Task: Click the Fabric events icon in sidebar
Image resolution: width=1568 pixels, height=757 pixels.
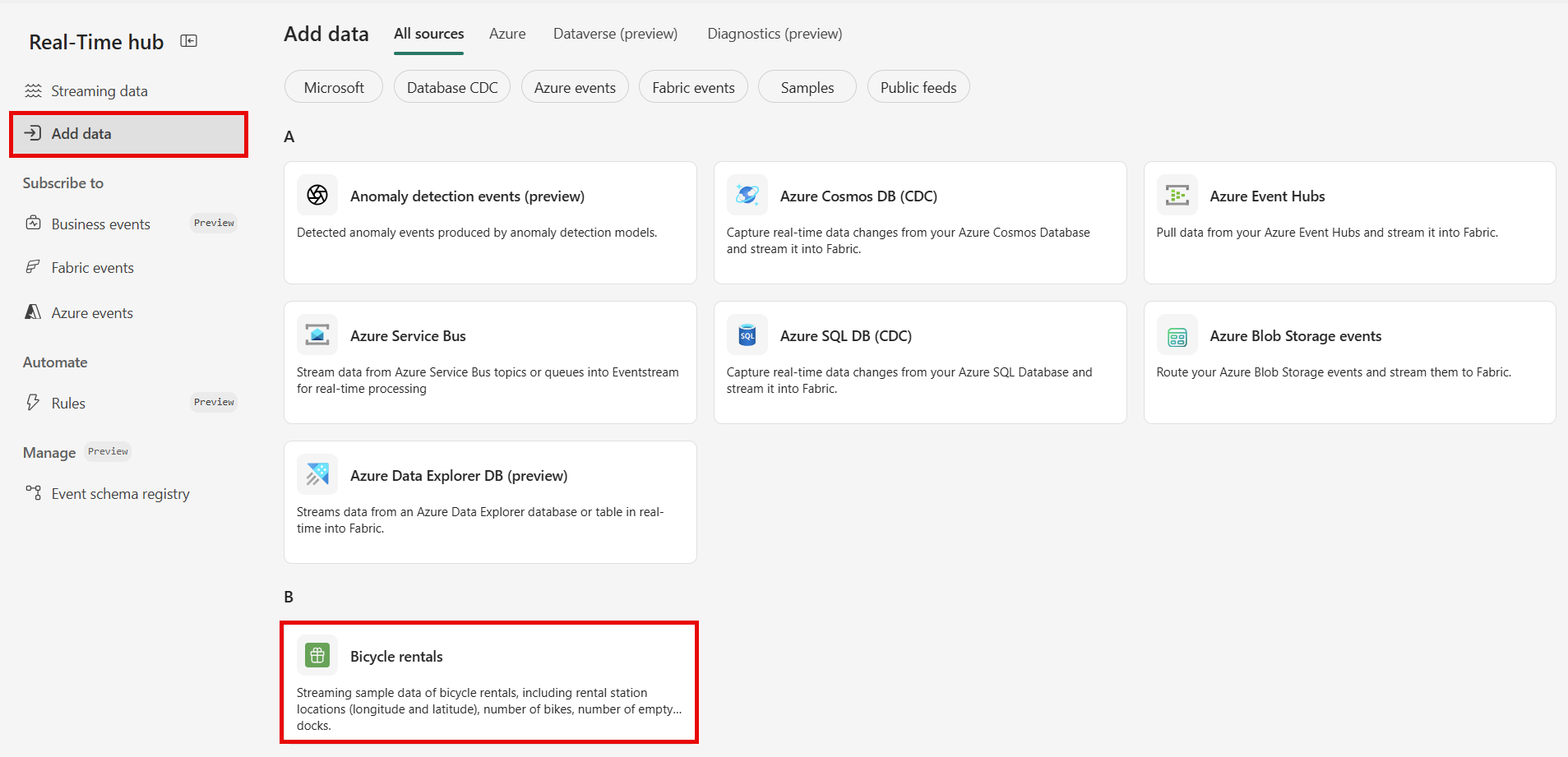Action: pyautogui.click(x=33, y=266)
